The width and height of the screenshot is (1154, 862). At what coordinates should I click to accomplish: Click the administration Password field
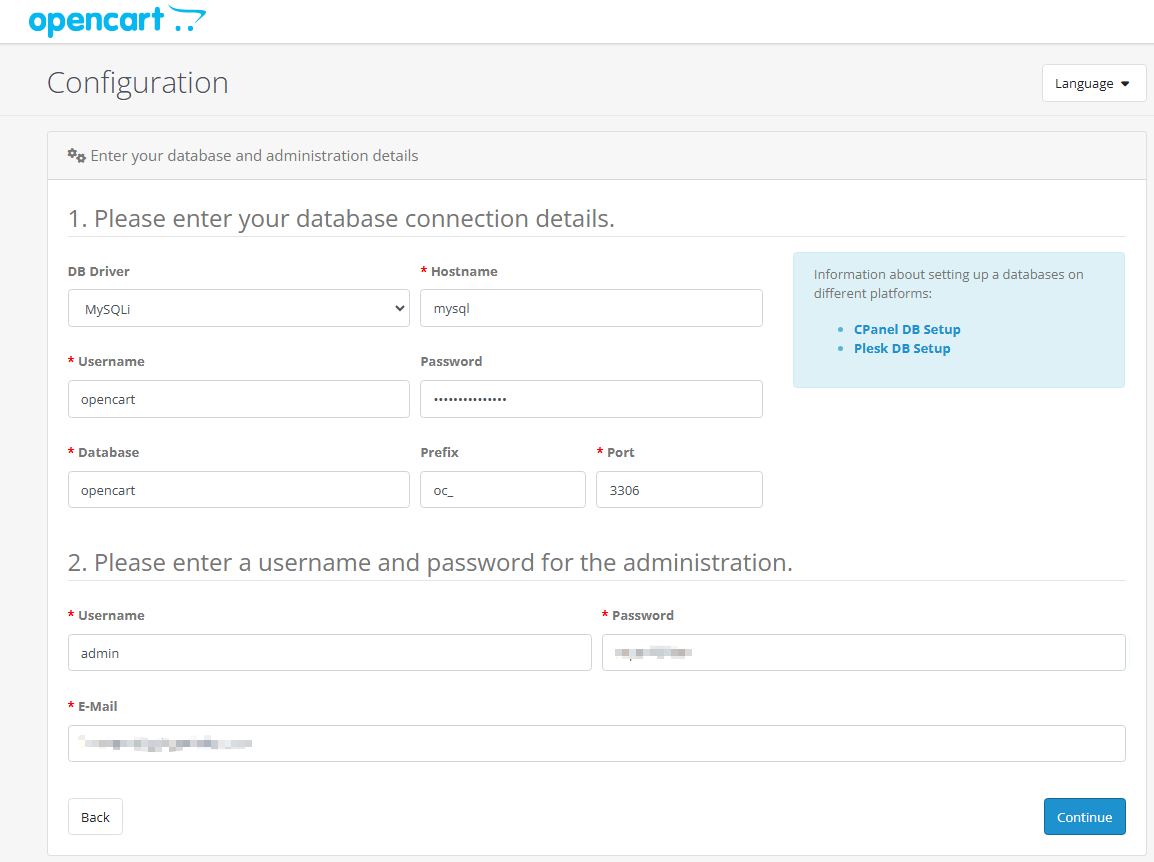point(863,652)
